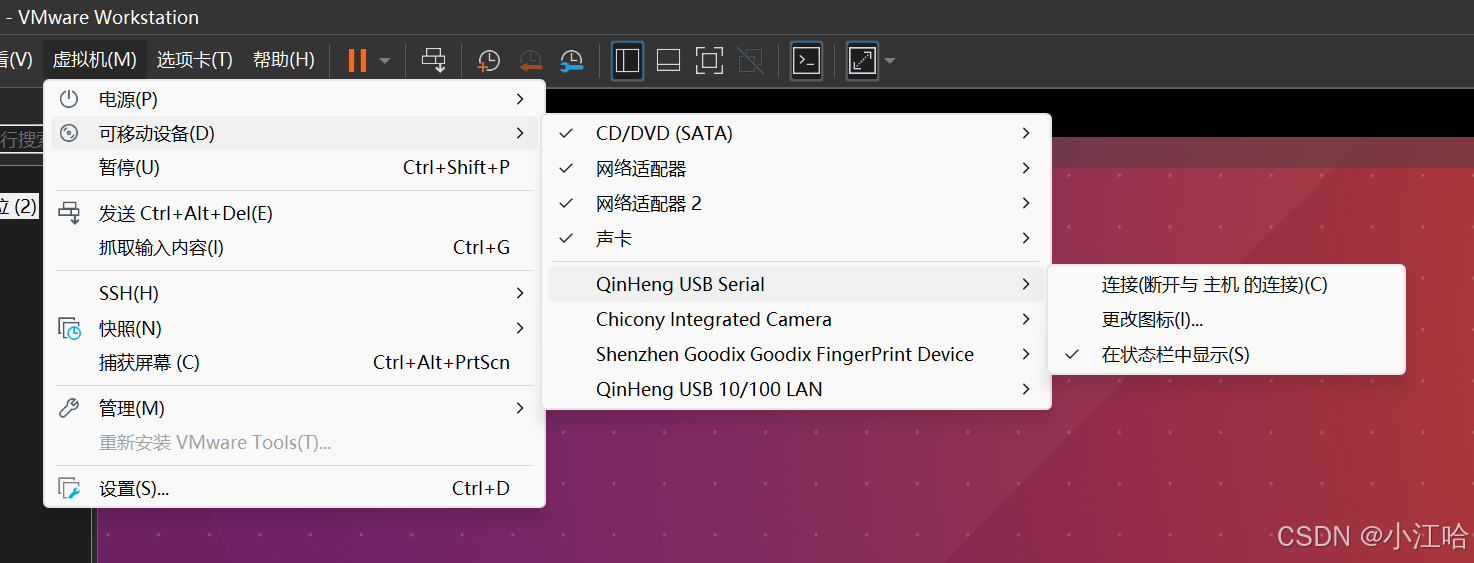Expand the 网络适配器 2 submenu arrow
1474x563 pixels.
click(1026, 203)
